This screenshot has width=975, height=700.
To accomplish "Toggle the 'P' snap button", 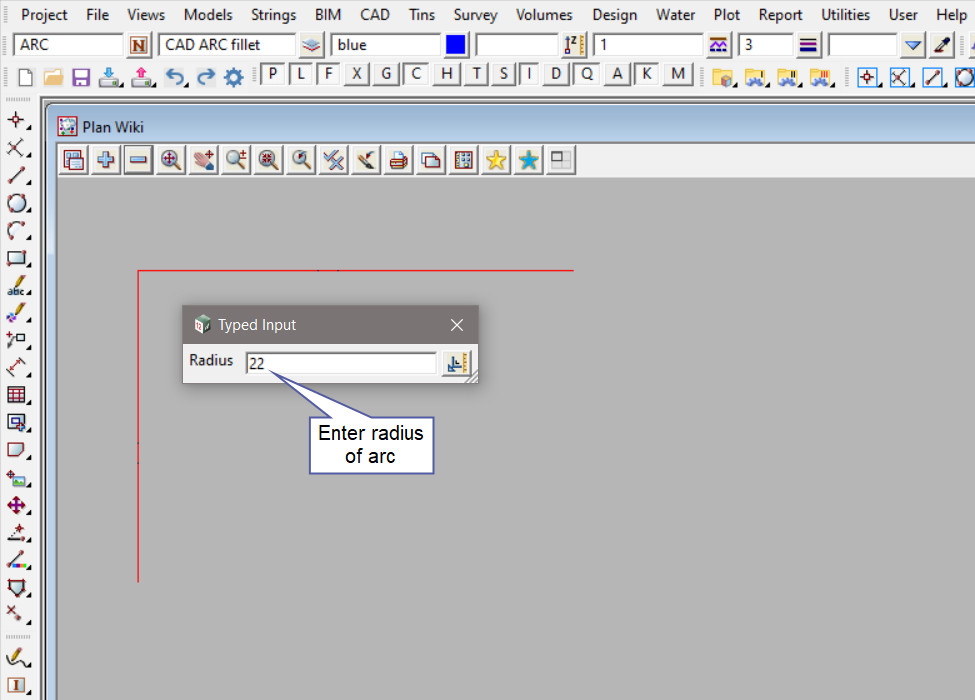I will pyautogui.click(x=273, y=74).
